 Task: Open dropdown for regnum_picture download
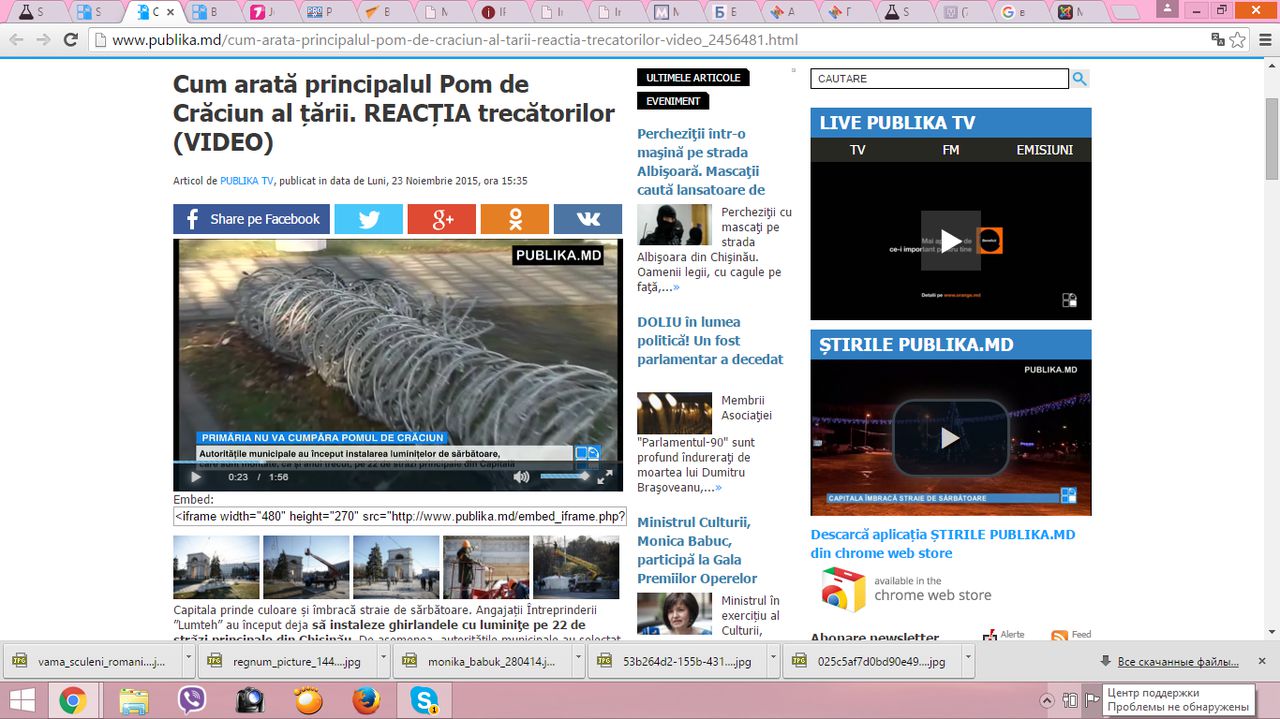coord(384,661)
